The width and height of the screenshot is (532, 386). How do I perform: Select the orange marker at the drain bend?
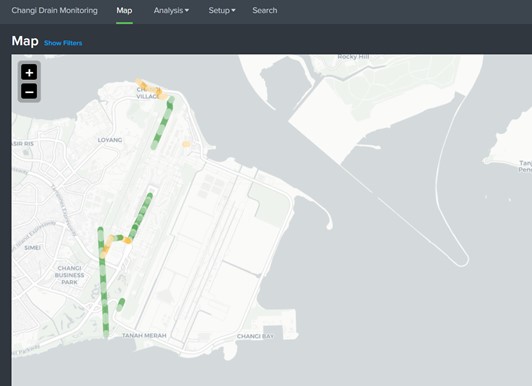coord(127,240)
